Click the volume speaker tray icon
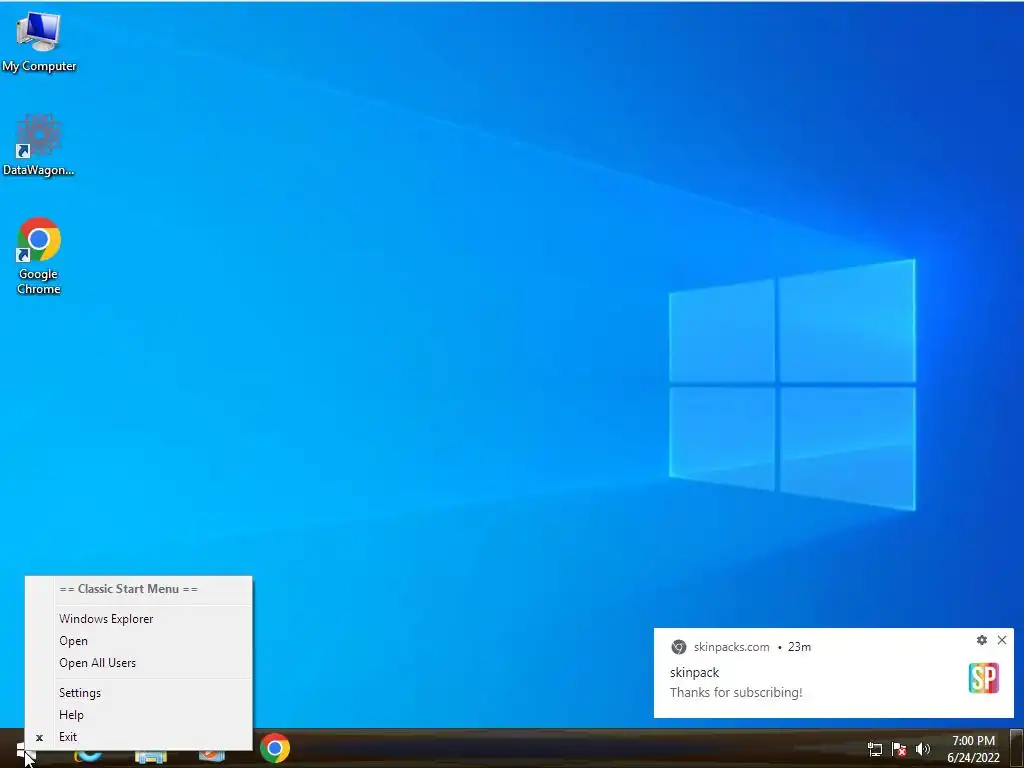1024x768 pixels. click(923, 749)
